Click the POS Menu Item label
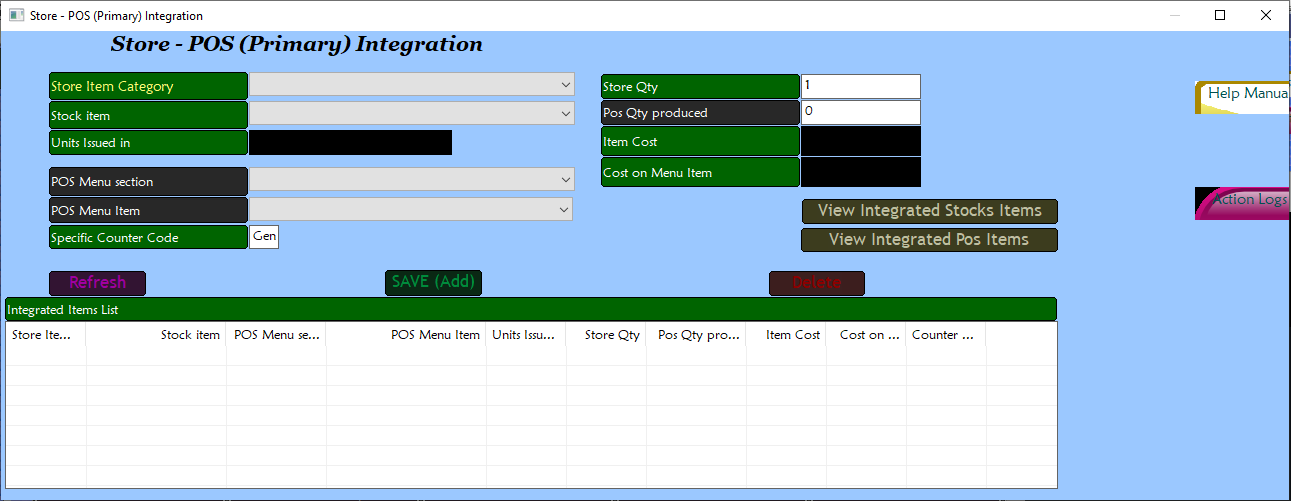The height and width of the screenshot is (501, 1291). (x=148, y=211)
